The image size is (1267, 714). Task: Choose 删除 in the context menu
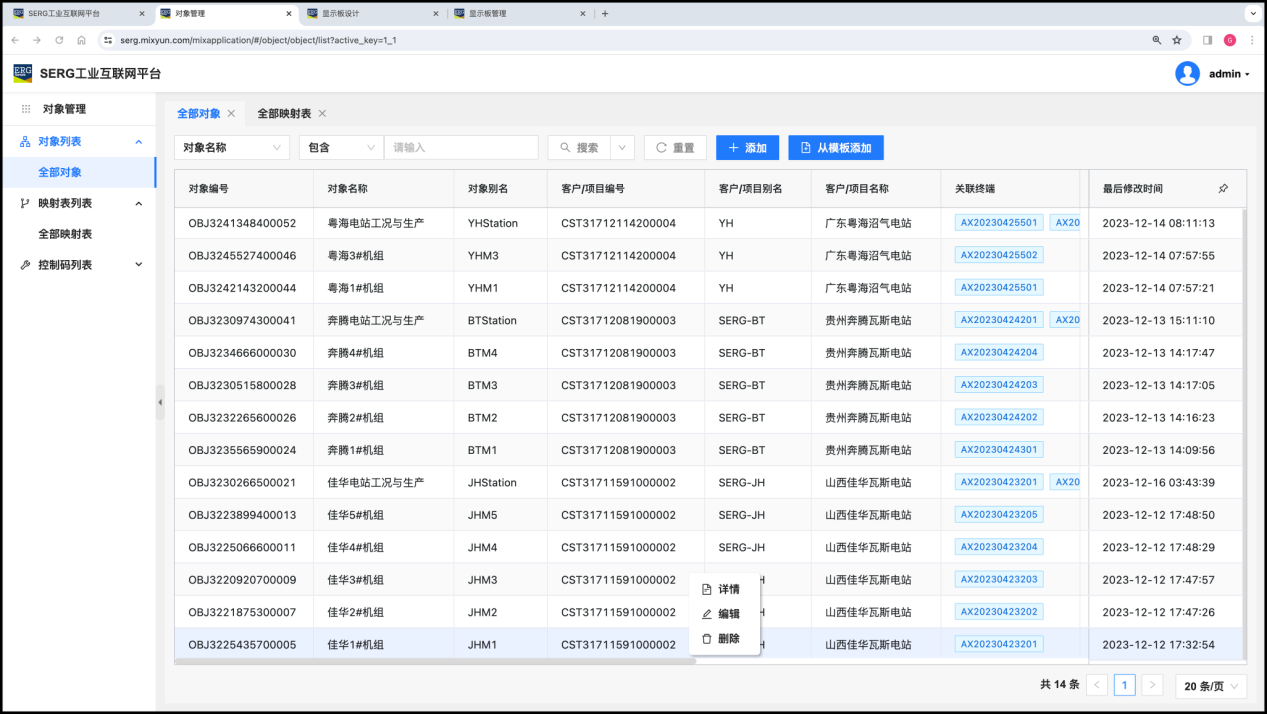[728, 638]
